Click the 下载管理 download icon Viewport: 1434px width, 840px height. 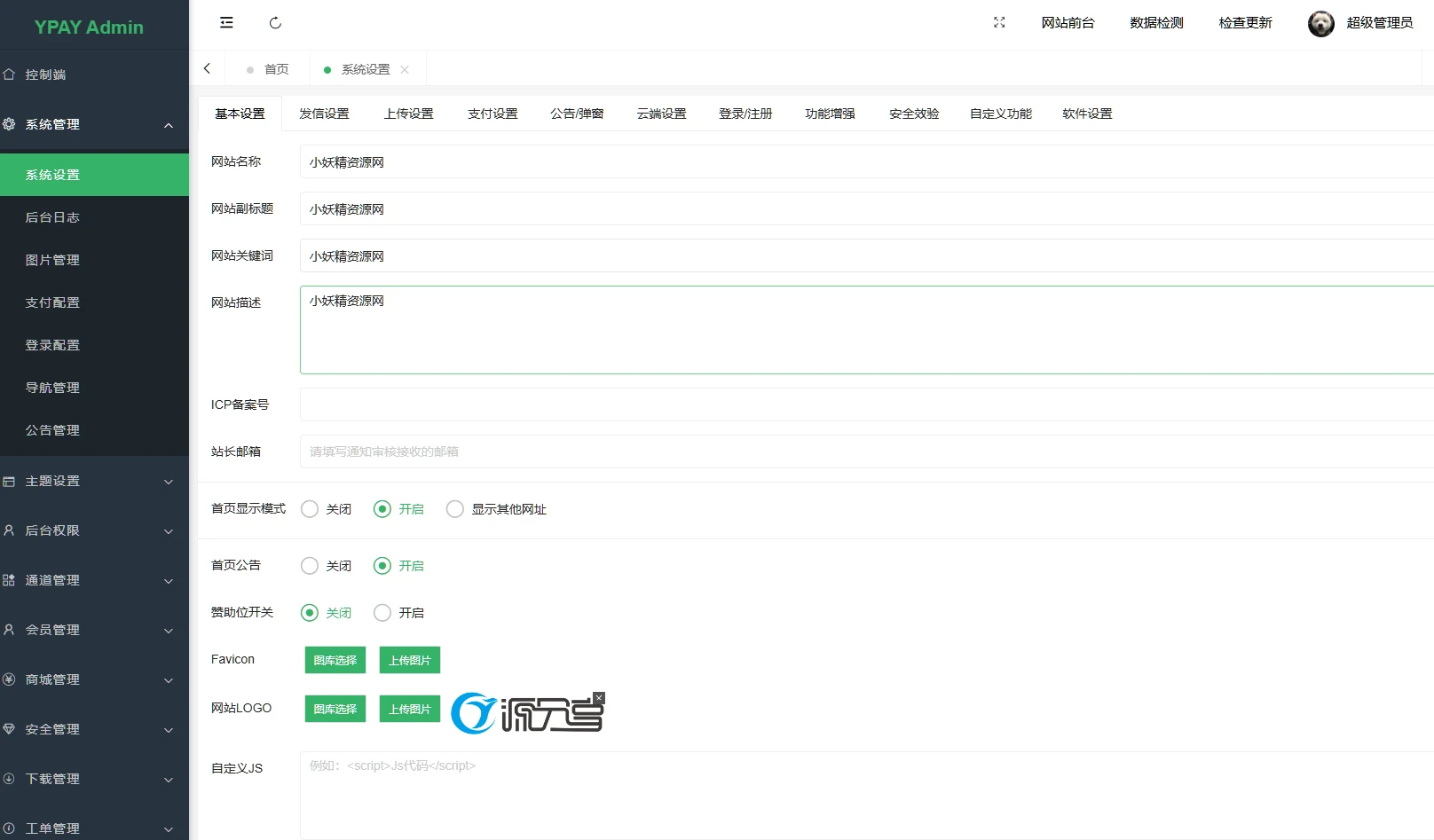tap(9, 779)
